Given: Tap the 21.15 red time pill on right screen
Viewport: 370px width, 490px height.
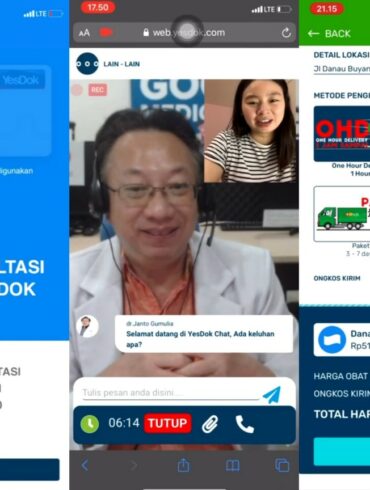Looking at the screenshot, I should (x=327, y=8).
